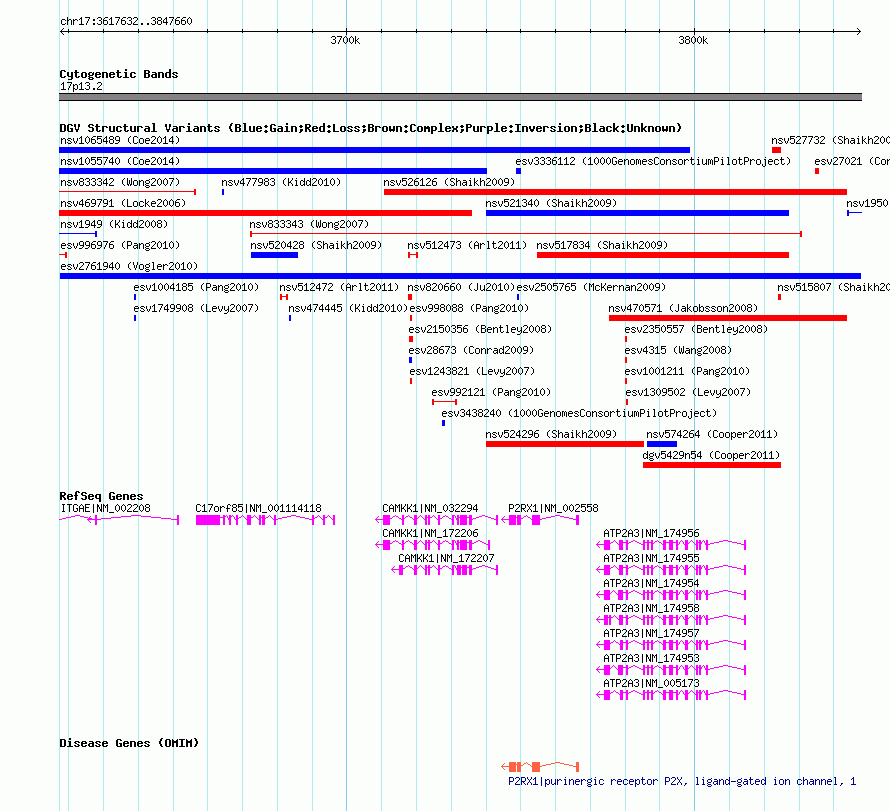Select the nsv833342 (Wong2007) label

click(120, 182)
